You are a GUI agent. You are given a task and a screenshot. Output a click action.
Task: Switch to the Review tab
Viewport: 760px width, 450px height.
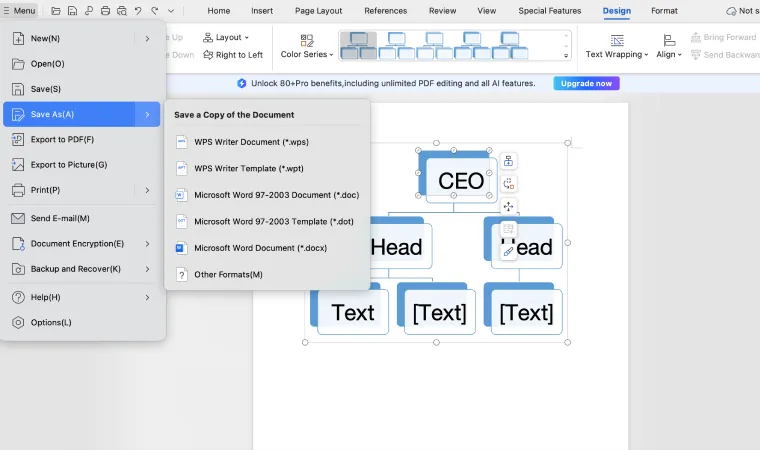point(443,11)
